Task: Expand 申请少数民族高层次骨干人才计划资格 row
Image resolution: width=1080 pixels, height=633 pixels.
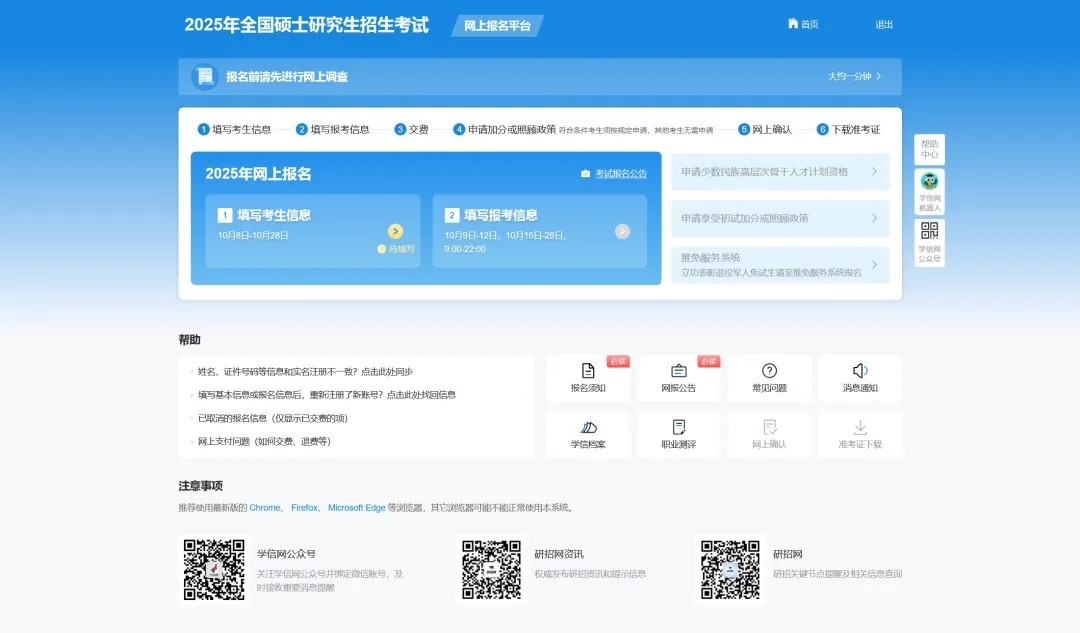Action: tap(780, 172)
